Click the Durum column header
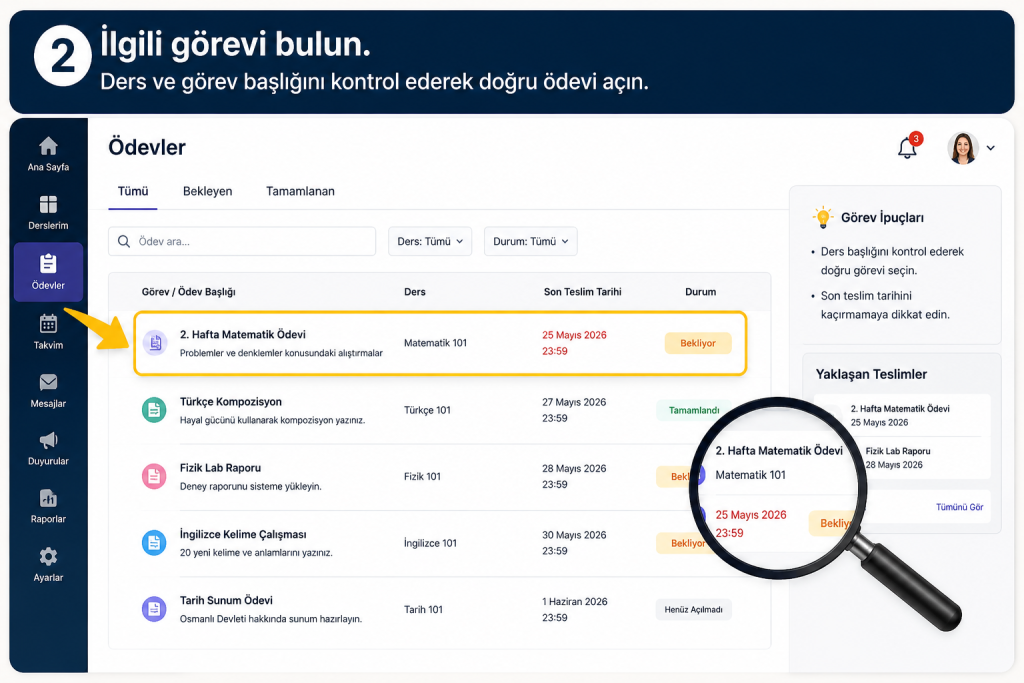The height and width of the screenshot is (683, 1024). click(x=701, y=292)
